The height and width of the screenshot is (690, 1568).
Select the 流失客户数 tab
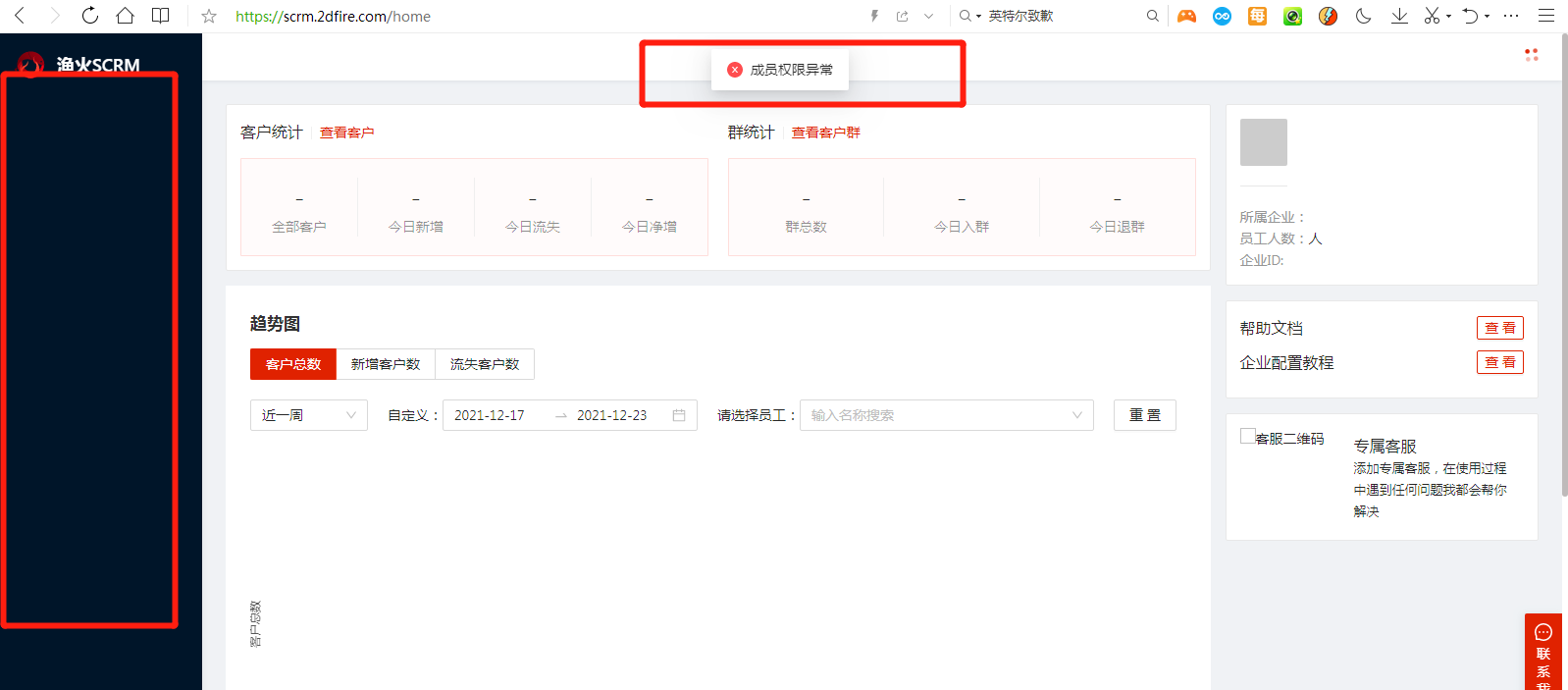click(485, 364)
